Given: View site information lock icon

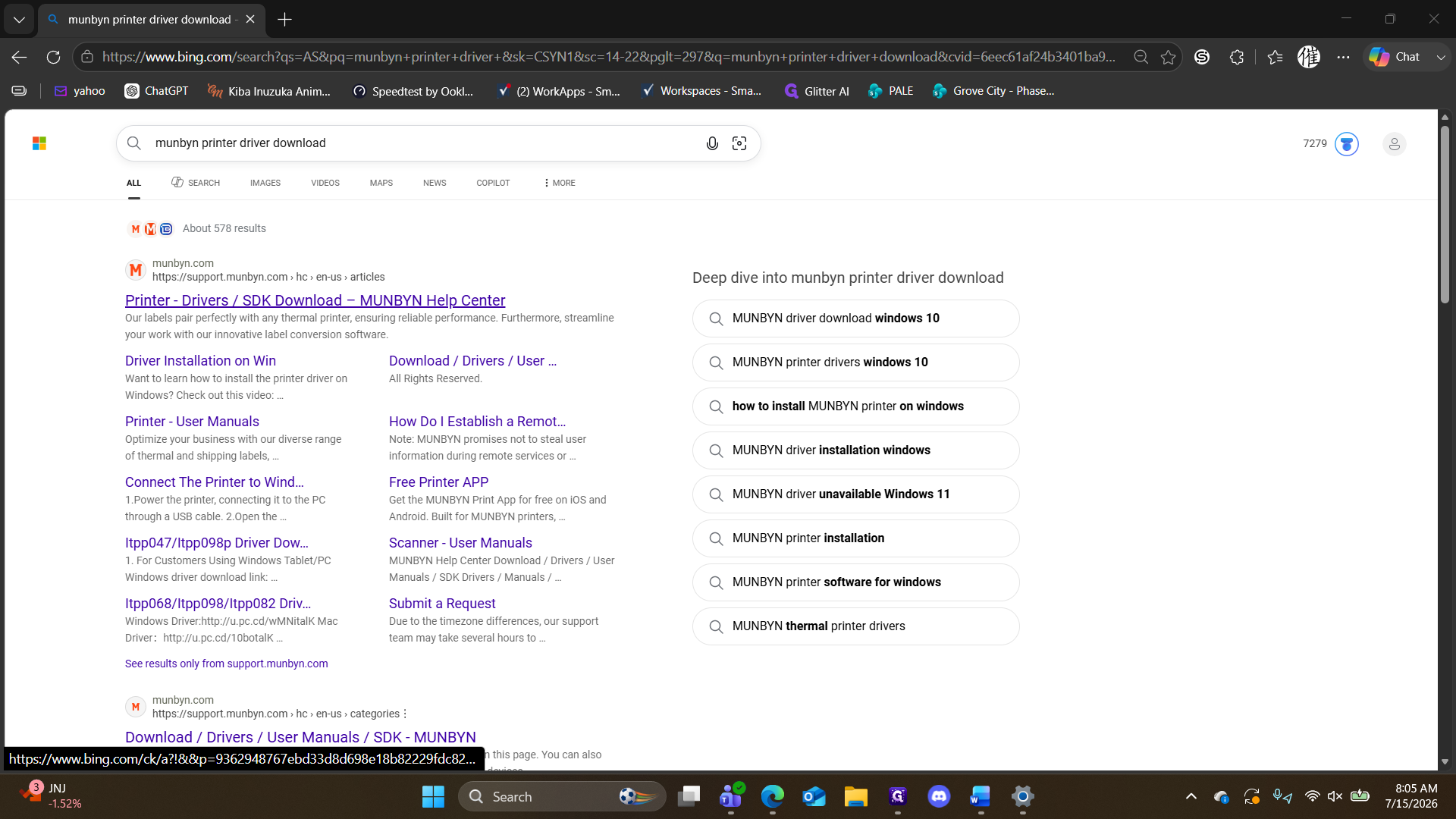Looking at the screenshot, I should (x=87, y=57).
